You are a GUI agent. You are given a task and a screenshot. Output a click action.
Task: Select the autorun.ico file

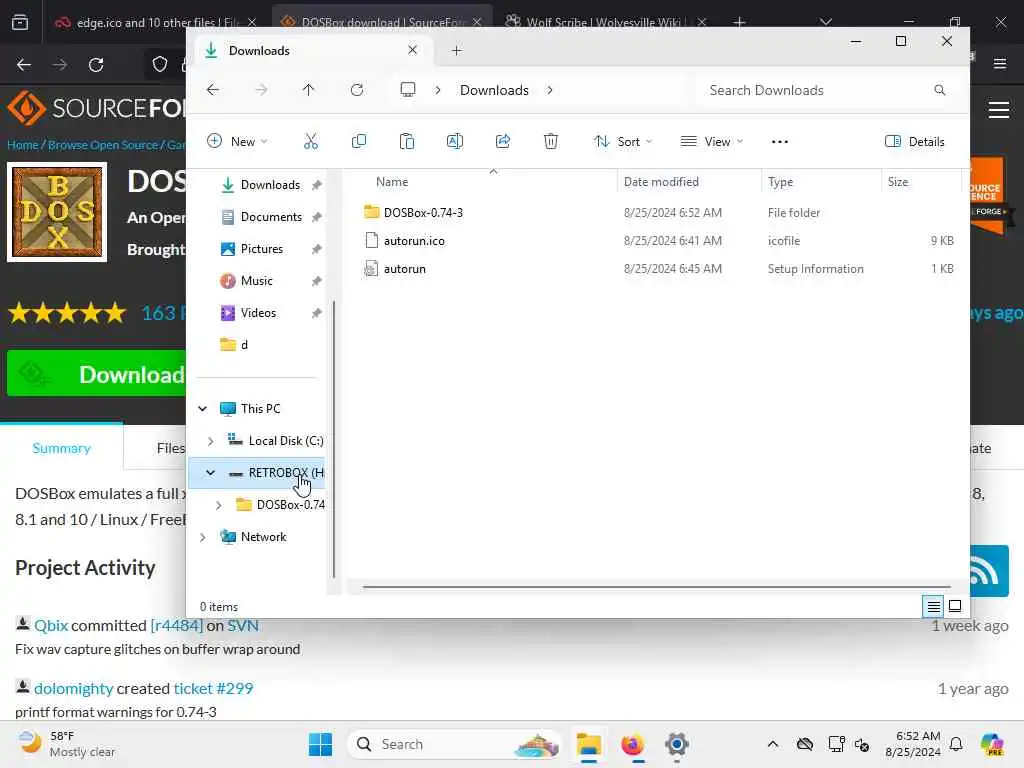coord(658,240)
